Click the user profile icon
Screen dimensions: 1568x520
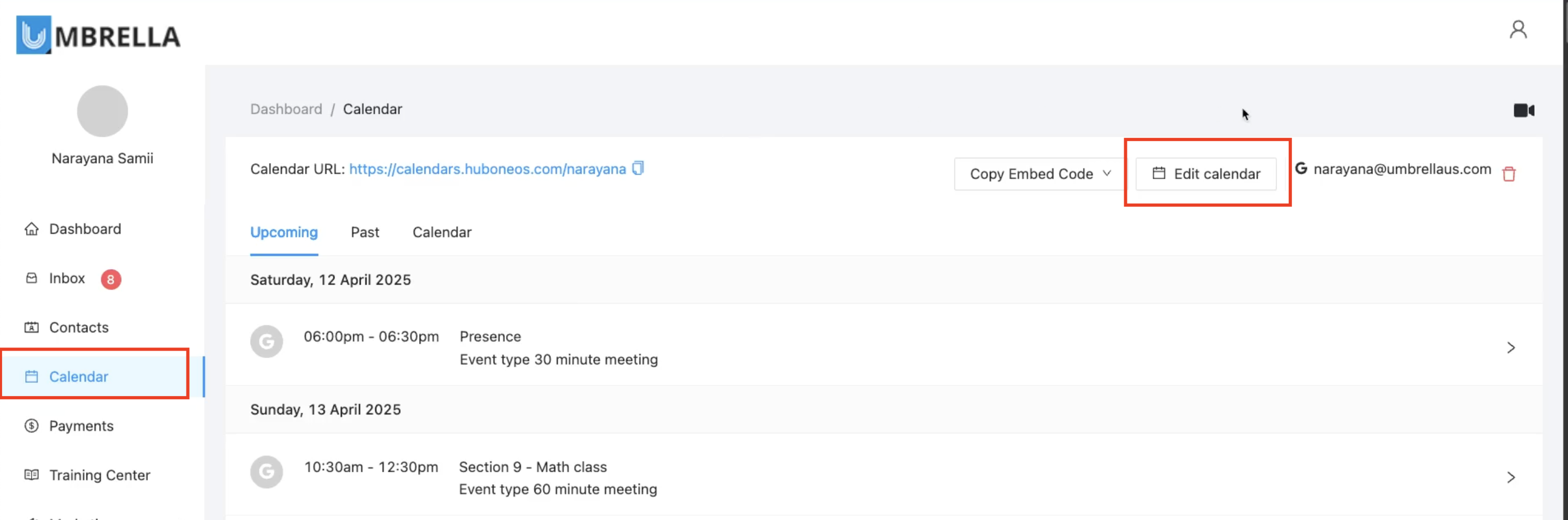click(x=1518, y=29)
